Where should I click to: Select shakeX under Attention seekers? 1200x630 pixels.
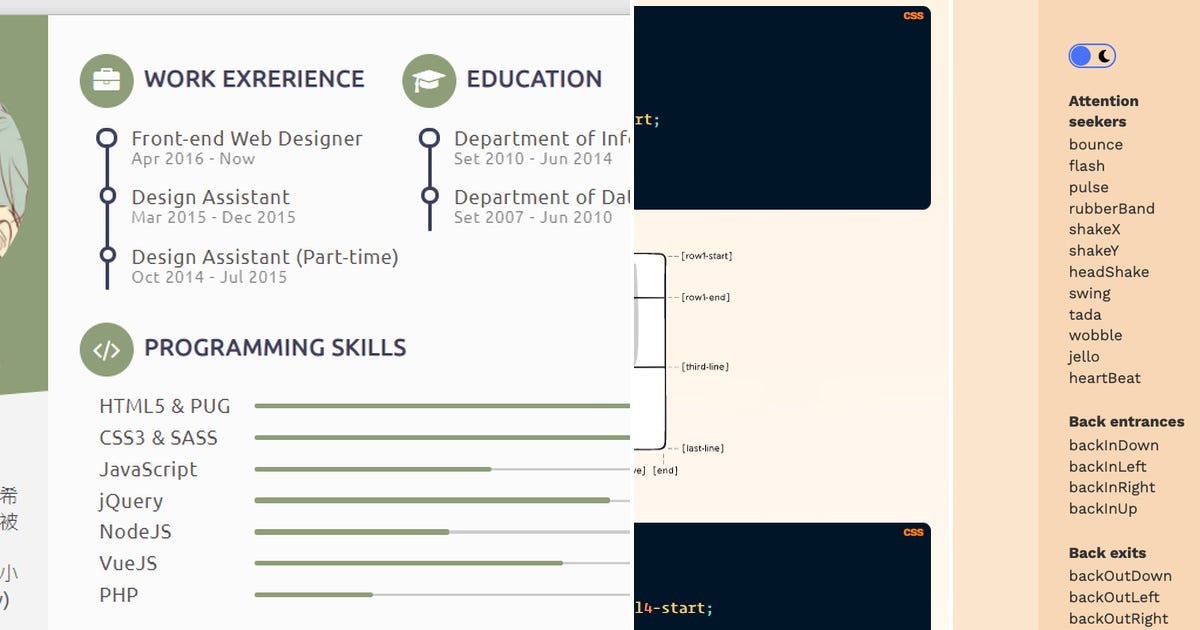(1093, 229)
